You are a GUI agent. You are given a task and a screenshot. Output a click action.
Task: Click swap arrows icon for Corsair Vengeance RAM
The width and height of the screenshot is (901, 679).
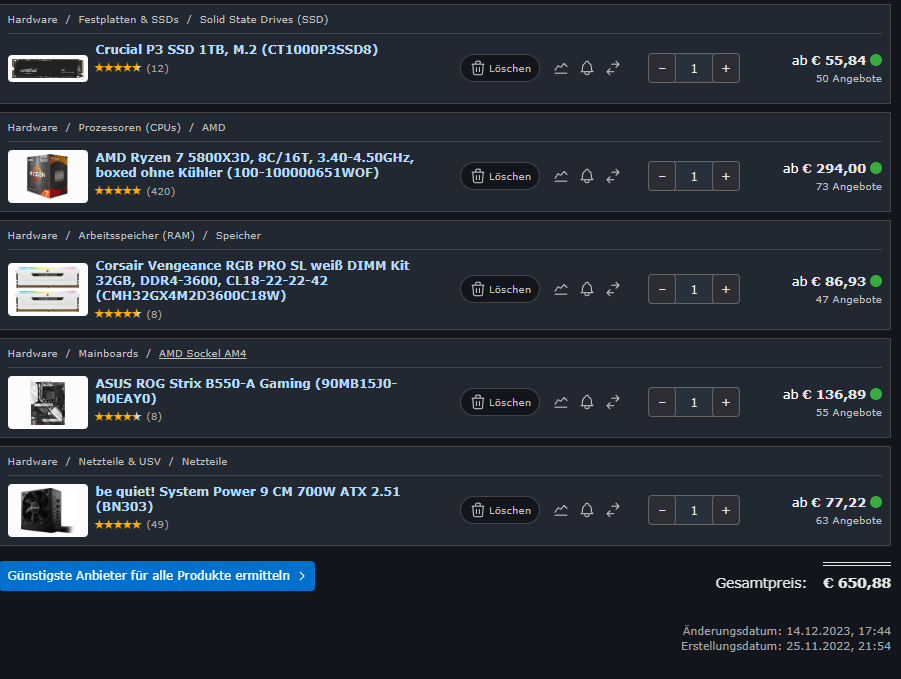tap(613, 290)
